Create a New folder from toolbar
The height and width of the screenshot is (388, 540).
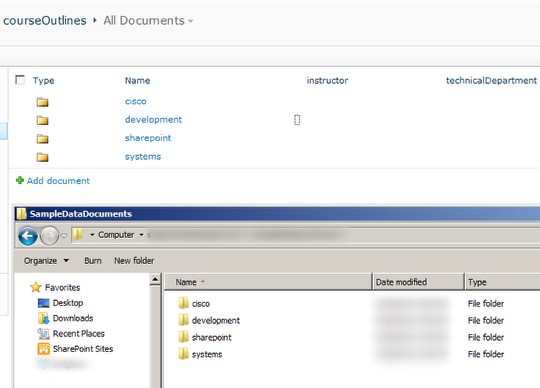click(x=134, y=261)
